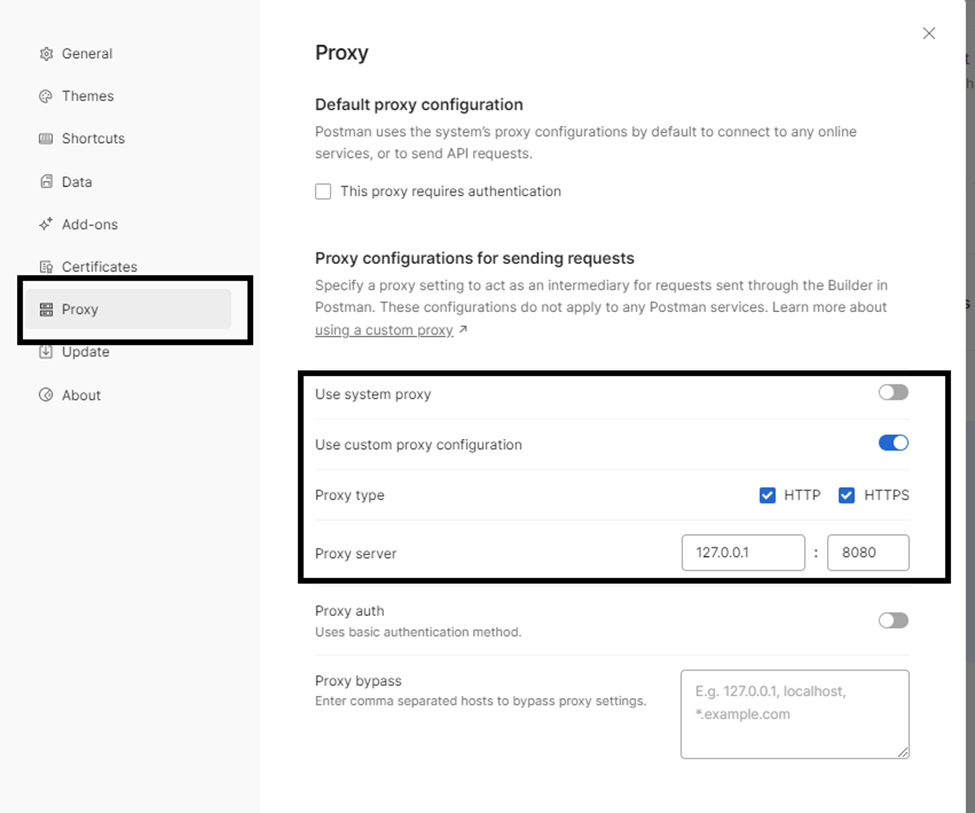This screenshot has height=813, width=975.
Task: Enable the Proxy auth toggle
Action: [893, 620]
